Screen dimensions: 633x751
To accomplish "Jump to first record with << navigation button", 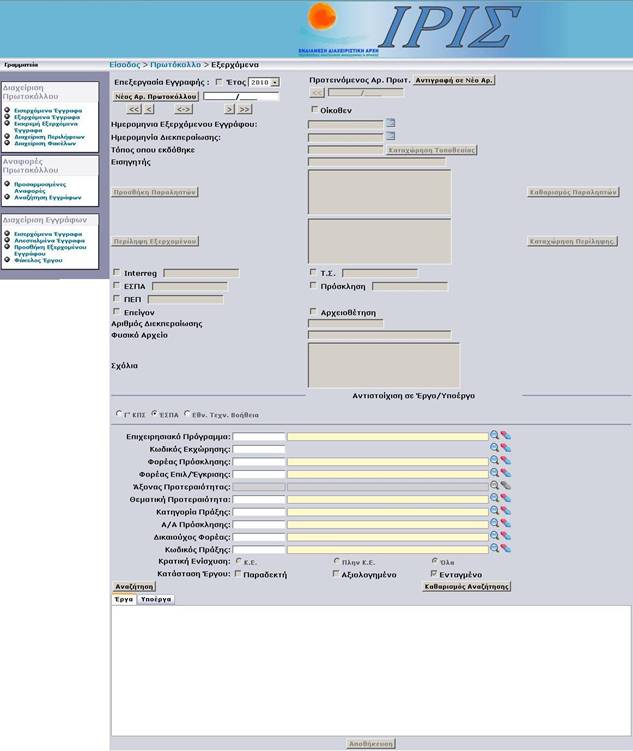I will pyautogui.click(x=134, y=109).
